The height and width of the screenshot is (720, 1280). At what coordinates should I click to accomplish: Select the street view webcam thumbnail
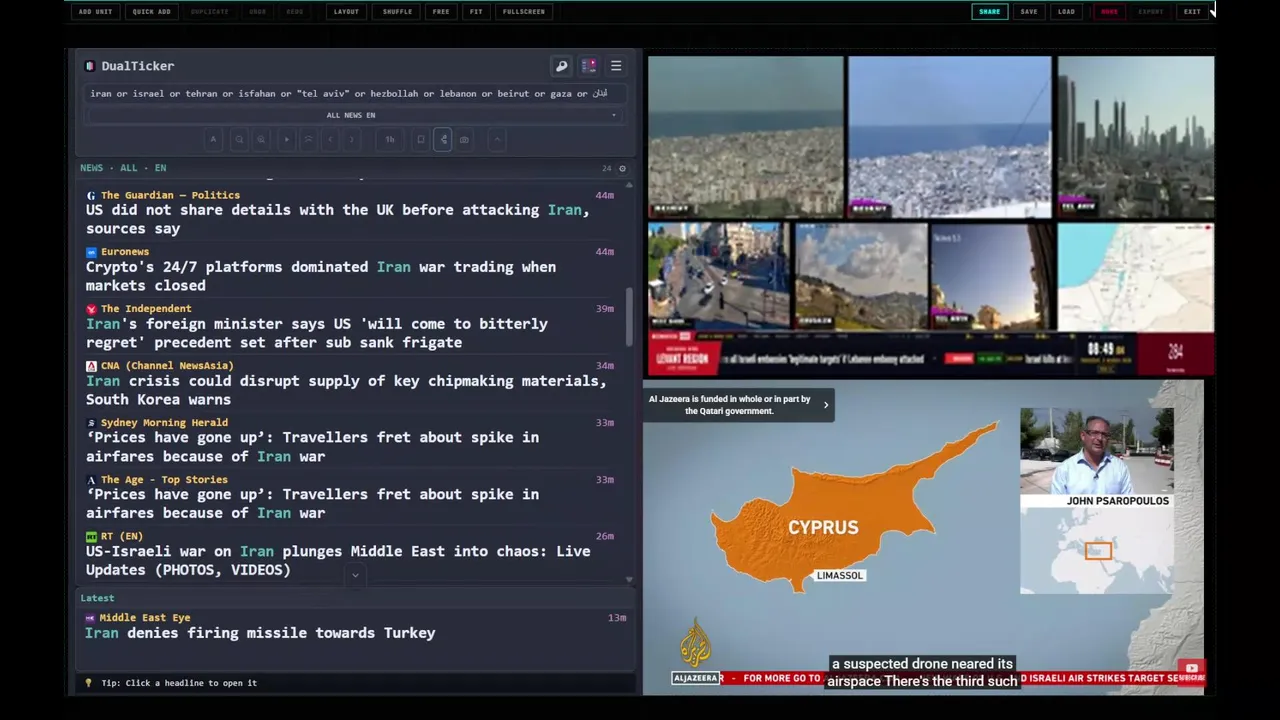[718, 276]
